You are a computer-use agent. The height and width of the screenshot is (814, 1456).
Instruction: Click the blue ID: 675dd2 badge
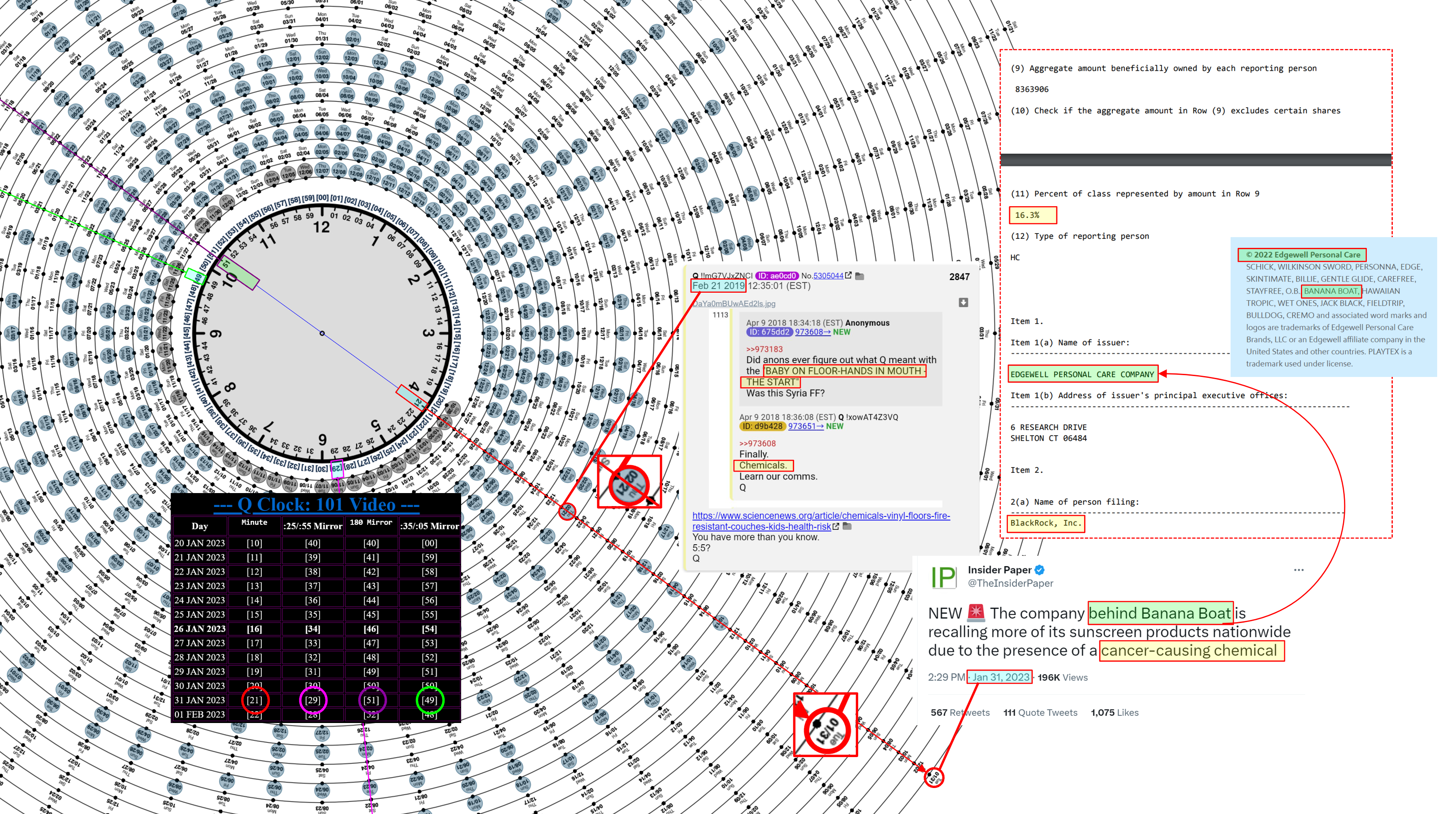pyautogui.click(x=769, y=332)
